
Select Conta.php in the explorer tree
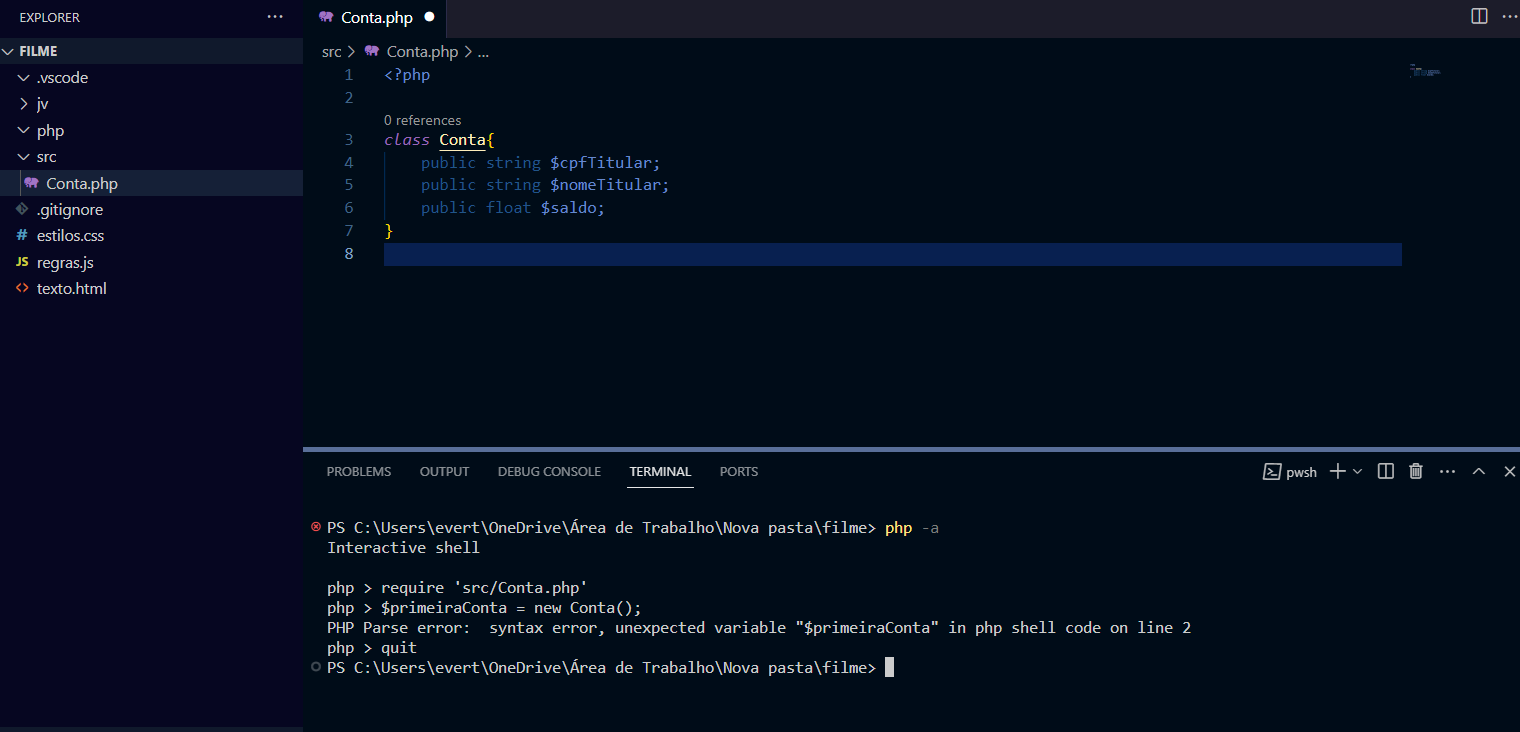coord(151,183)
